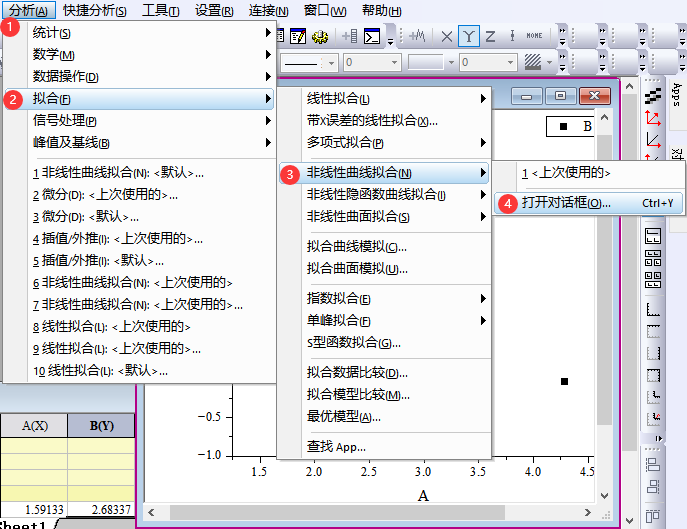Click the align left objects icon
This screenshot has height=529, width=687.
(x=653, y=464)
